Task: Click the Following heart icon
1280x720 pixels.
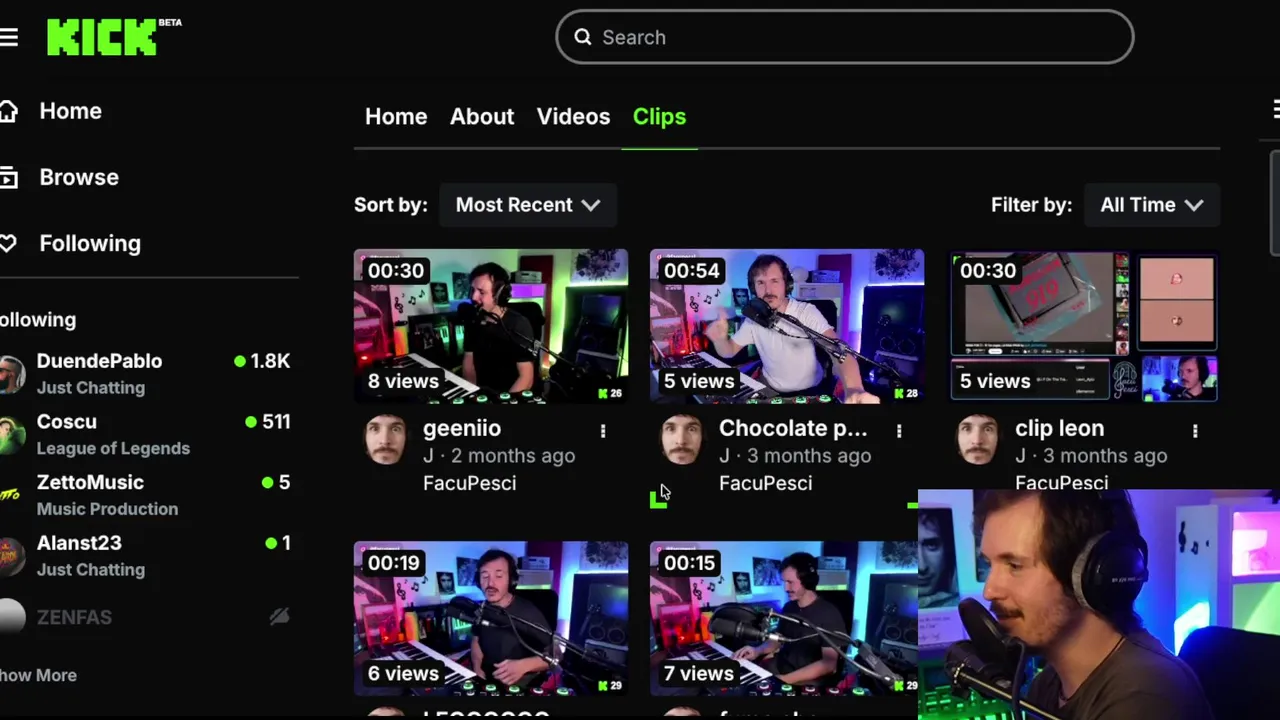Action: [x=8, y=243]
